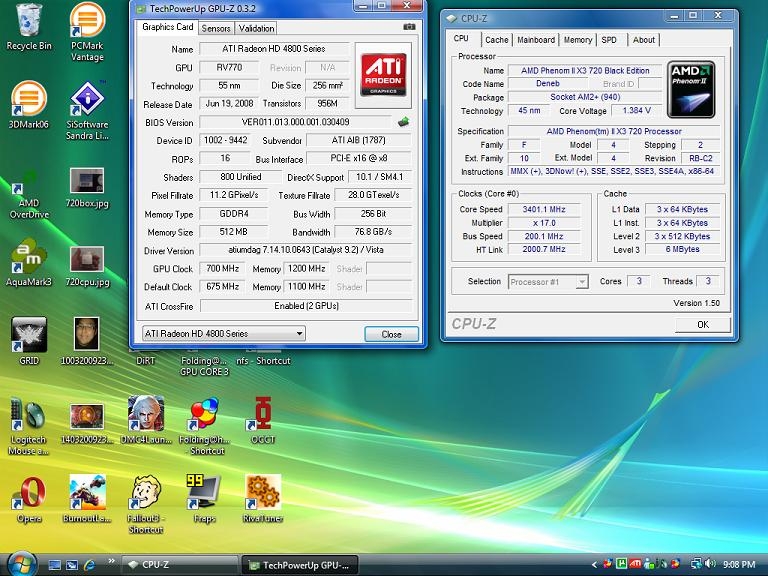Screen dimensions: 768x576
Task: Click the Level 3 cache 6 MBytes value
Action: 683,249
